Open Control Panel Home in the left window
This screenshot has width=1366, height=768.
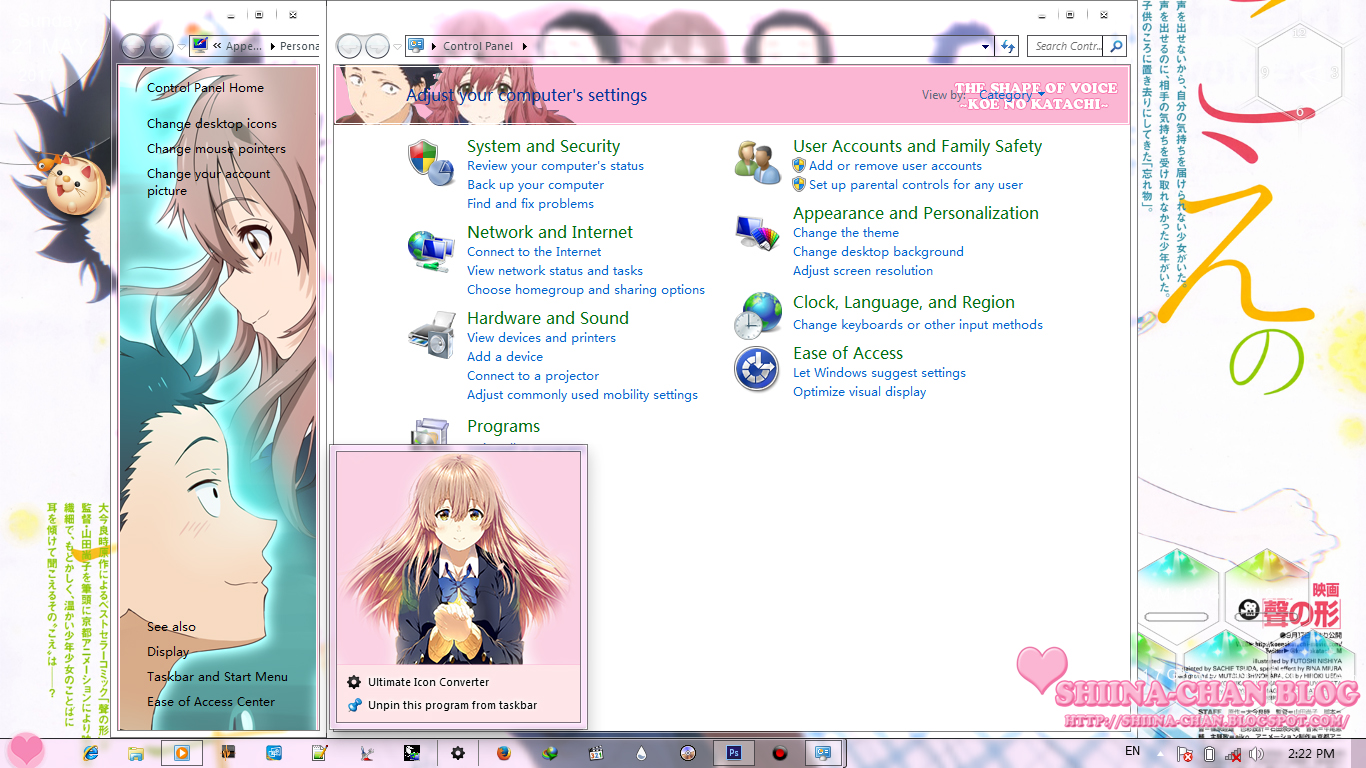click(205, 88)
